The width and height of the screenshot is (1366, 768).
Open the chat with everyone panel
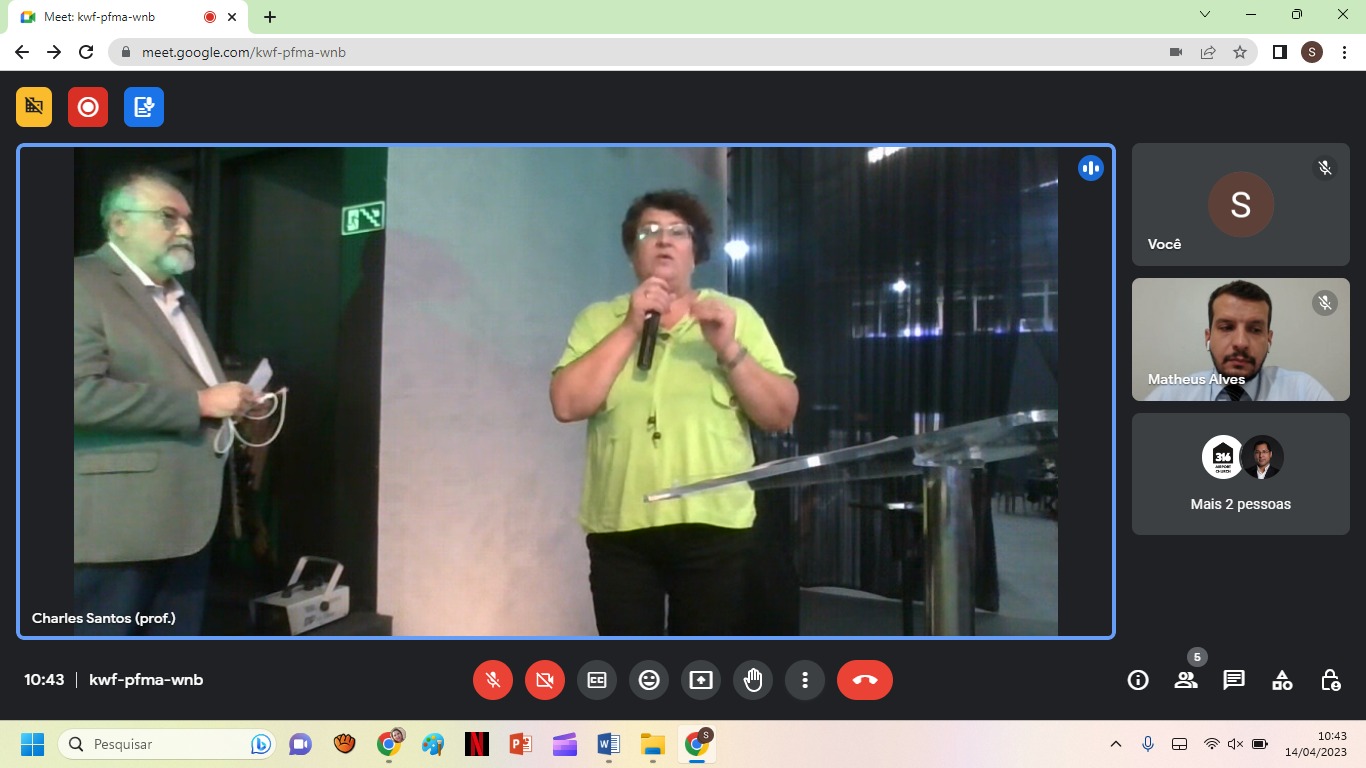tap(1234, 680)
